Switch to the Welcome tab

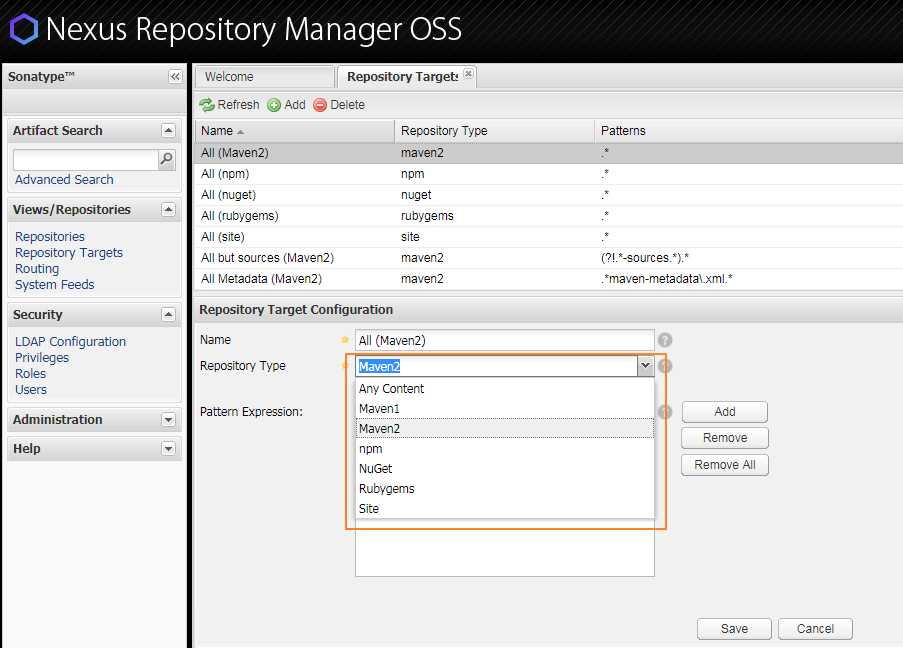point(264,77)
